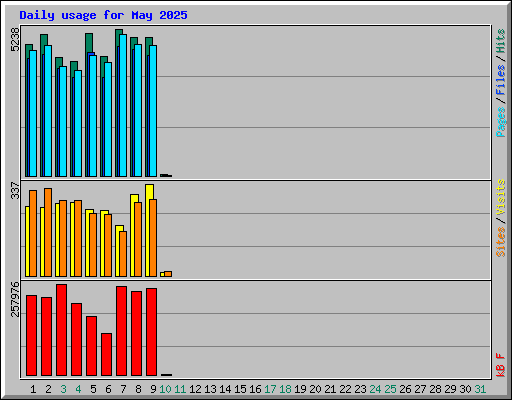Click day 29 on the x-axis
This screenshot has width=512, height=400.
pyautogui.click(x=450, y=389)
